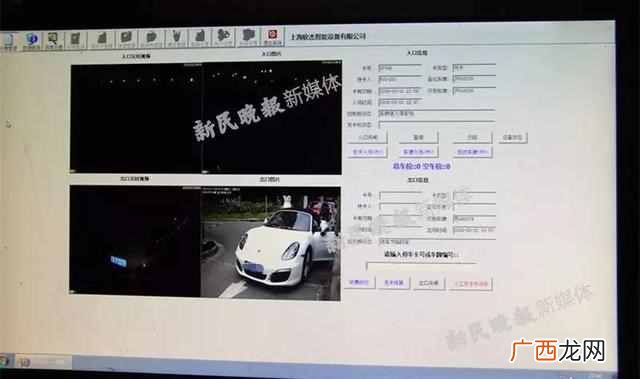This screenshot has width=640, height=379.
Task: Click the card or plate number input box in exit section
Action: point(420,266)
